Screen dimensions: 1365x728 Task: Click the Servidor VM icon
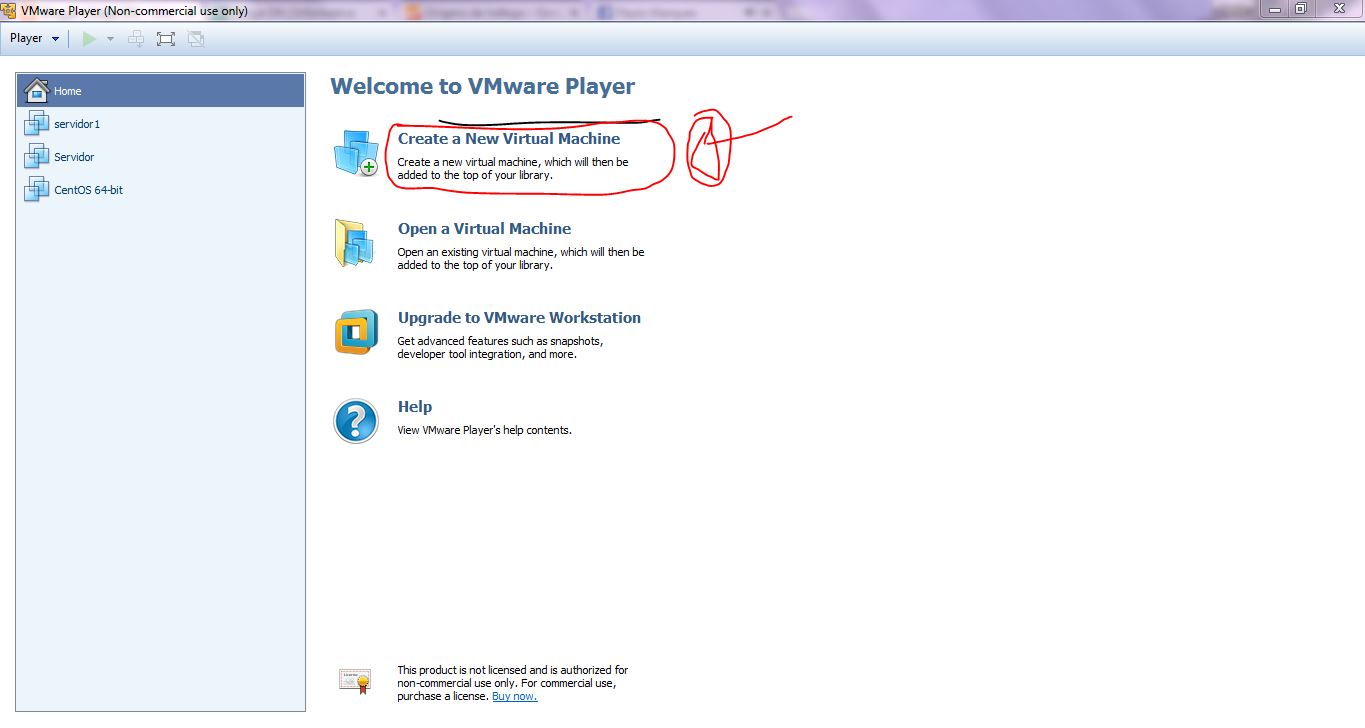coord(36,157)
